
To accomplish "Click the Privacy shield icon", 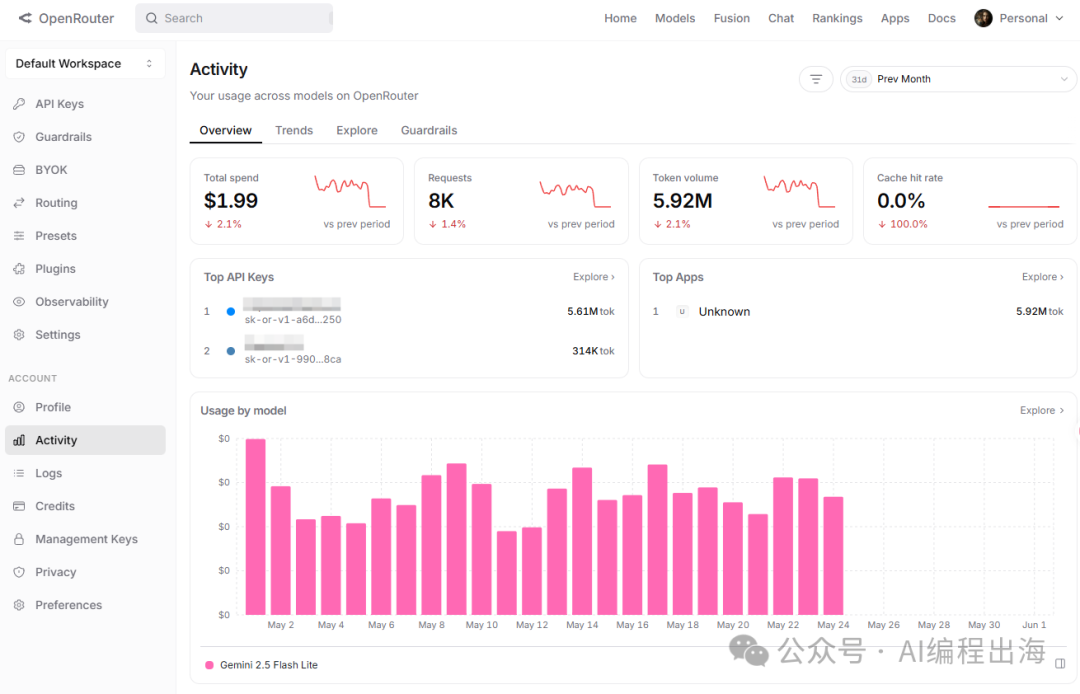I will 19,572.
